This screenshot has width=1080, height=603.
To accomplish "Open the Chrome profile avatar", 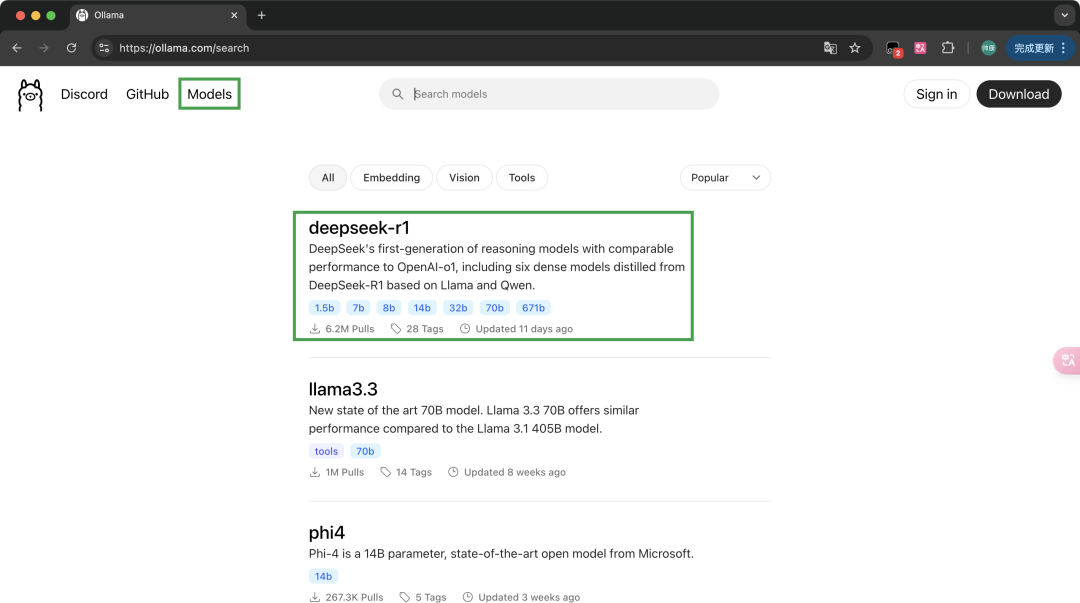I will pyautogui.click(x=988, y=48).
